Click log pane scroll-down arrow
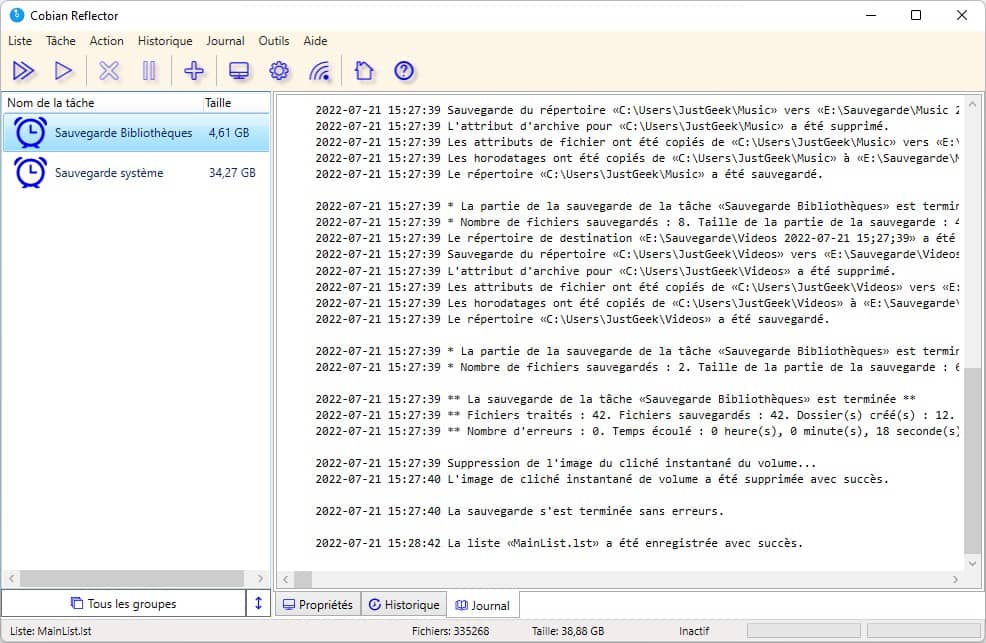Viewport: 986px width, 643px height. (972, 564)
